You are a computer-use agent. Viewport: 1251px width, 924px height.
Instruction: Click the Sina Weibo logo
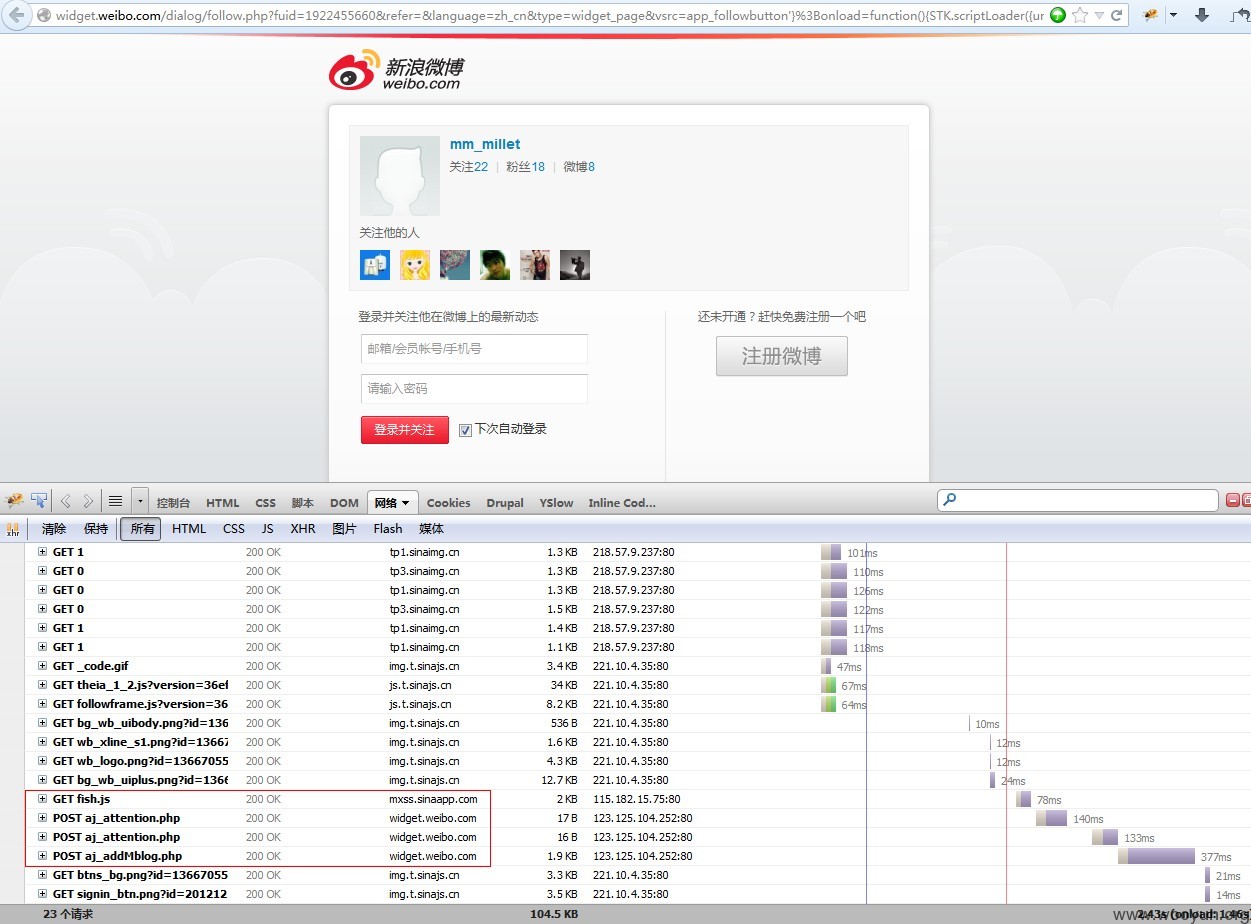(x=396, y=70)
